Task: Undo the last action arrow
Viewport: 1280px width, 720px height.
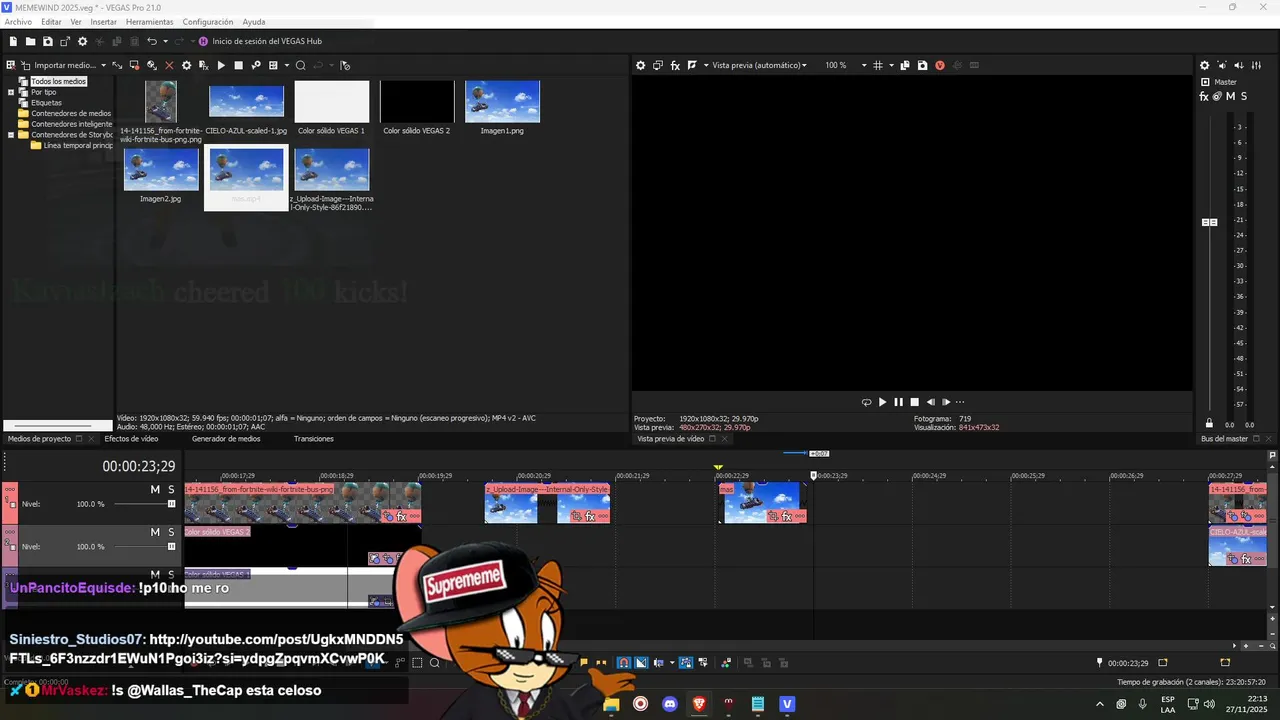Action: pos(151,41)
